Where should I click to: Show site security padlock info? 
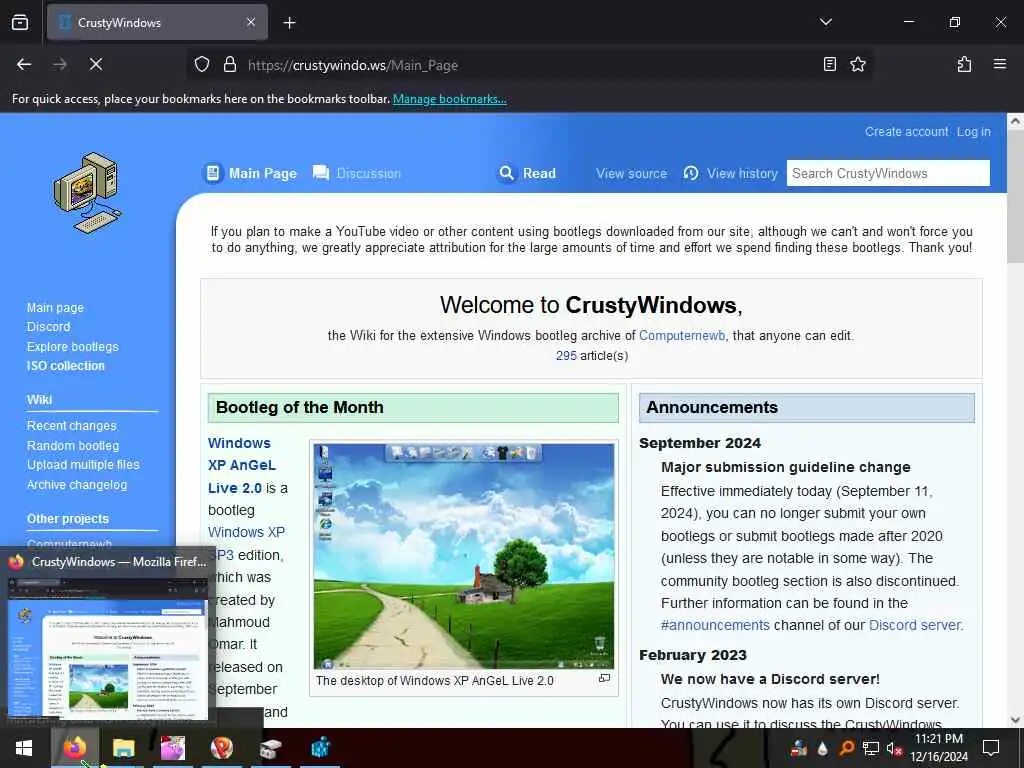[x=229, y=64]
